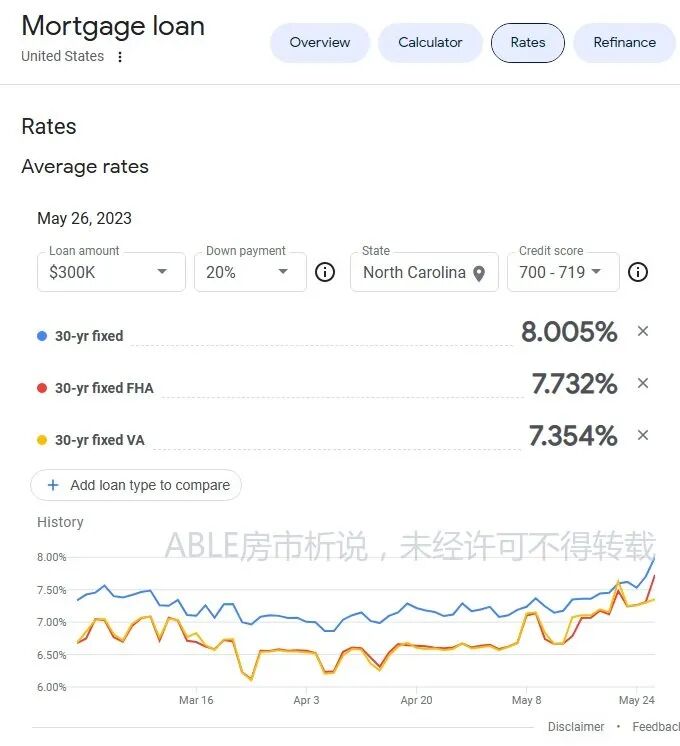Expand the Loan amount $300K dropdown
680x746 pixels.
point(111,272)
